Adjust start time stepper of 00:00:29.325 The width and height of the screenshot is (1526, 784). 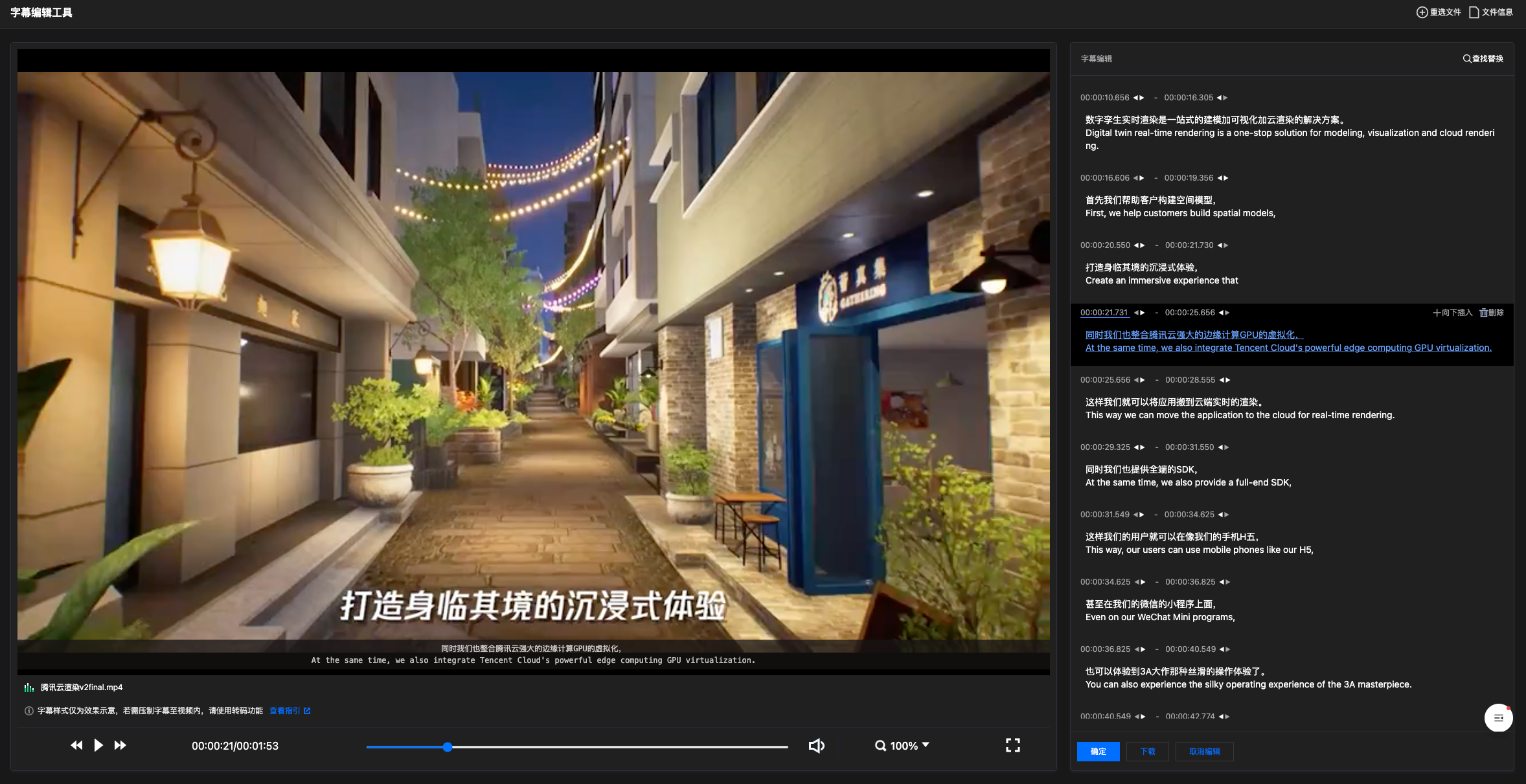point(1139,447)
